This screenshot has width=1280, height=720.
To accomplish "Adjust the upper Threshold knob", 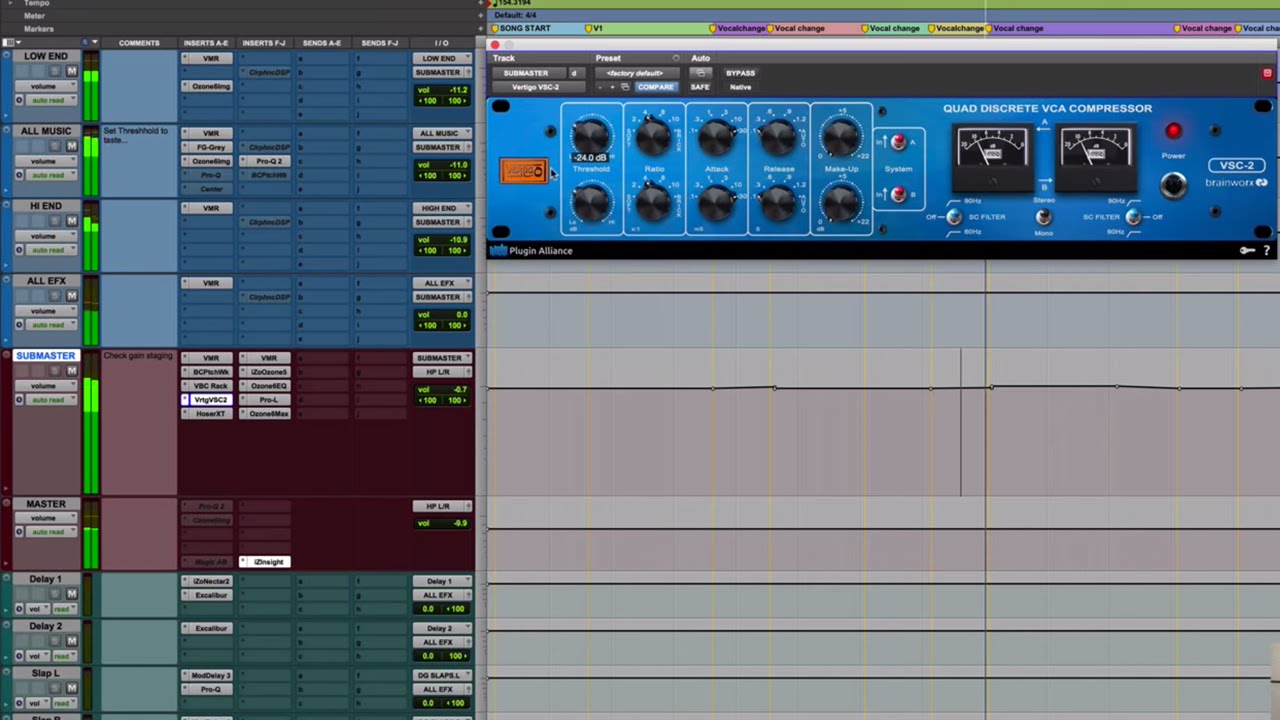I will pos(591,135).
